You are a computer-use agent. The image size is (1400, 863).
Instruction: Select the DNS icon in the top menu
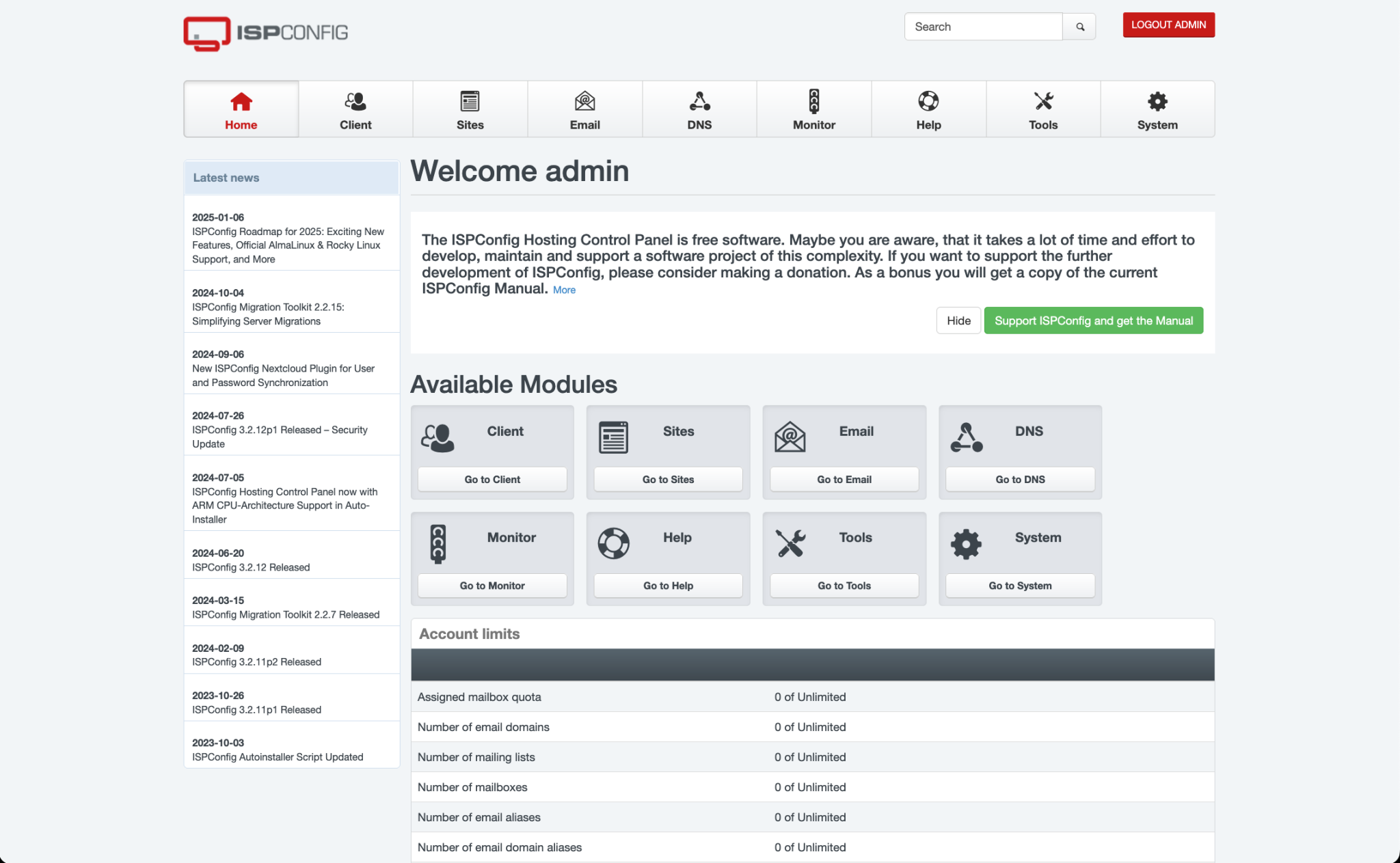pos(699,101)
